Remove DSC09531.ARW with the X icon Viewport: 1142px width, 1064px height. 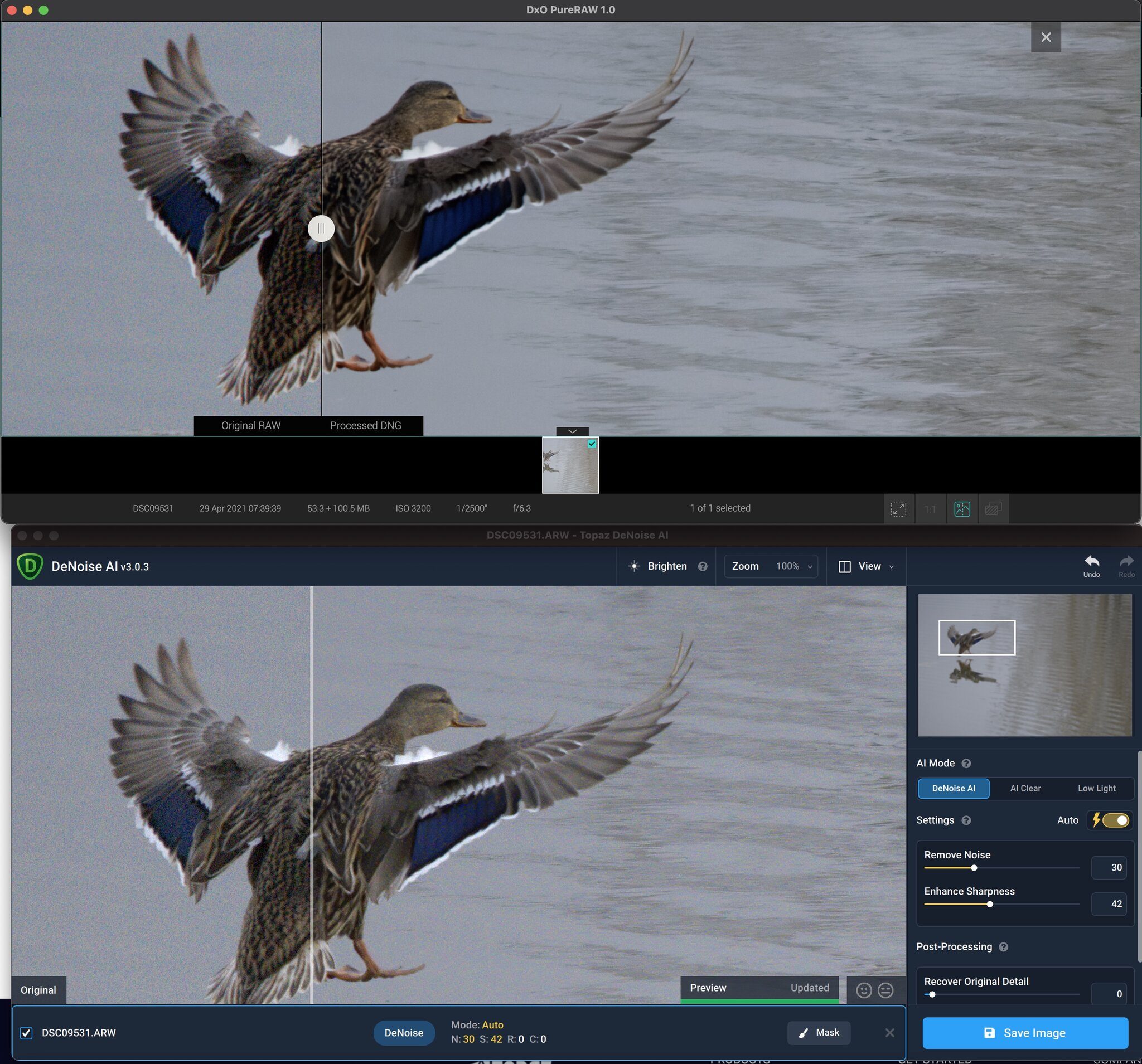(889, 1032)
